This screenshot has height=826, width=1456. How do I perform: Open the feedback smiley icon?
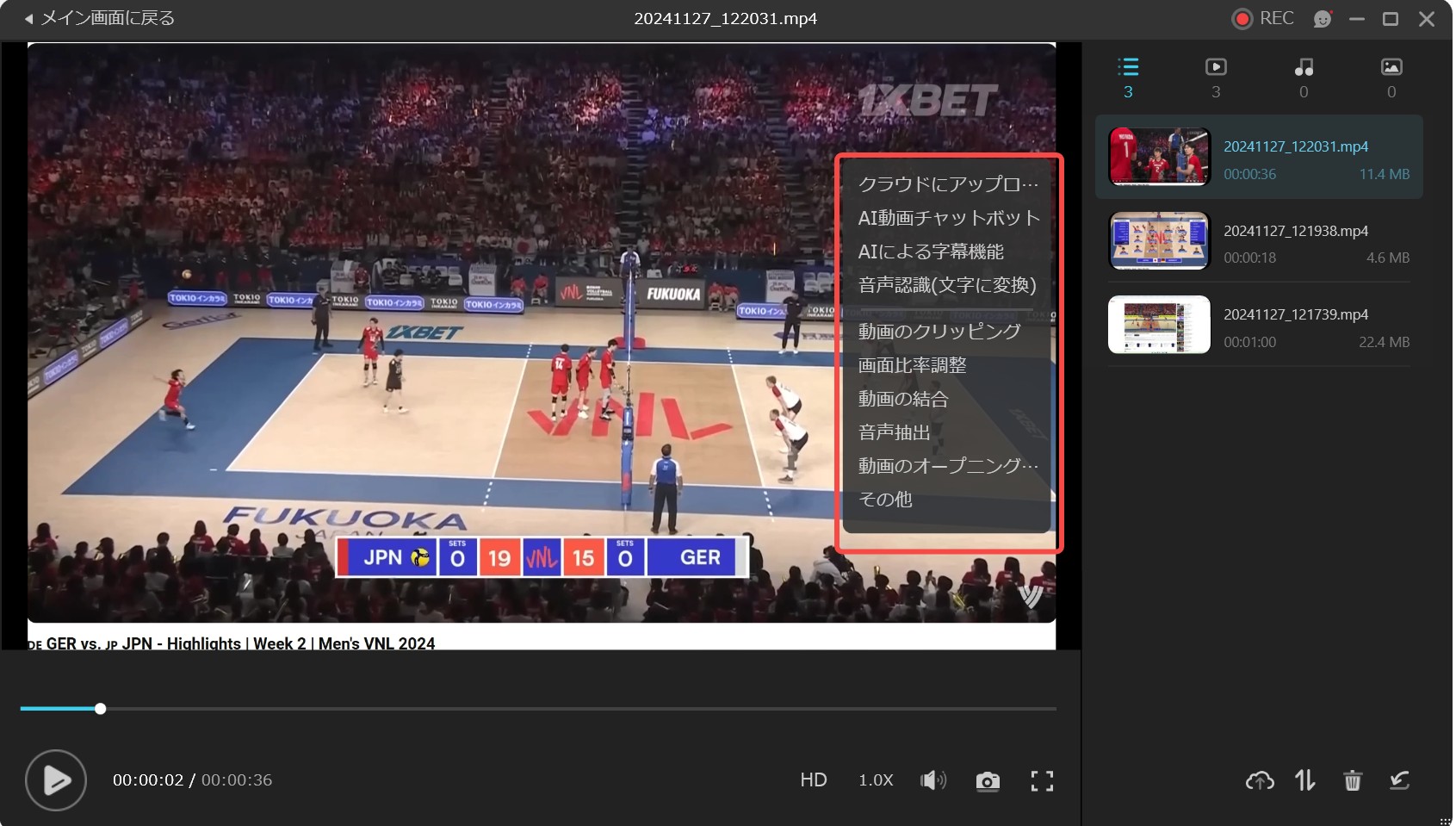pos(1323,19)
